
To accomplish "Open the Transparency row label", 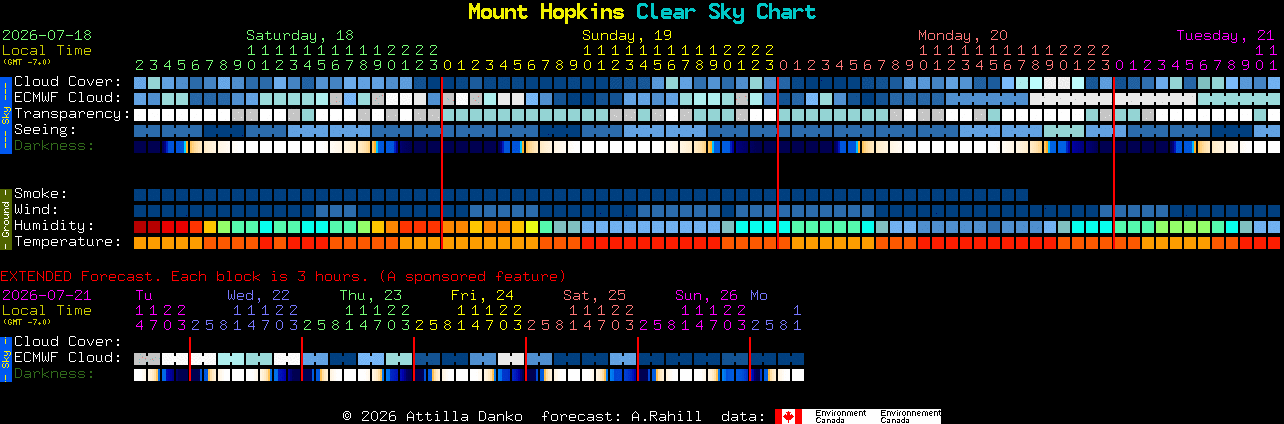I will (72, 114).
